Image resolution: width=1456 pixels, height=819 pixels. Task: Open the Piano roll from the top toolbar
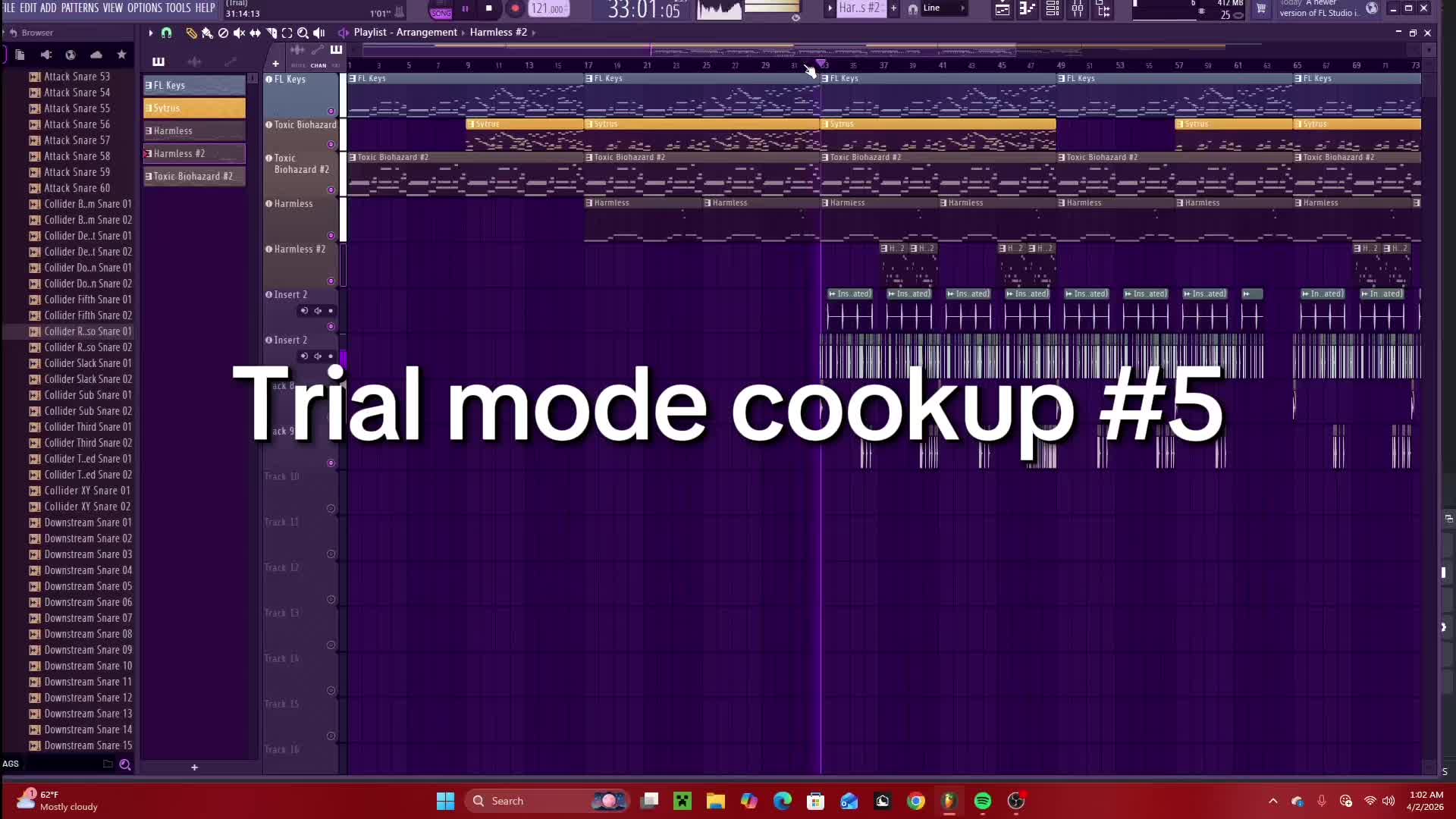1028,9
